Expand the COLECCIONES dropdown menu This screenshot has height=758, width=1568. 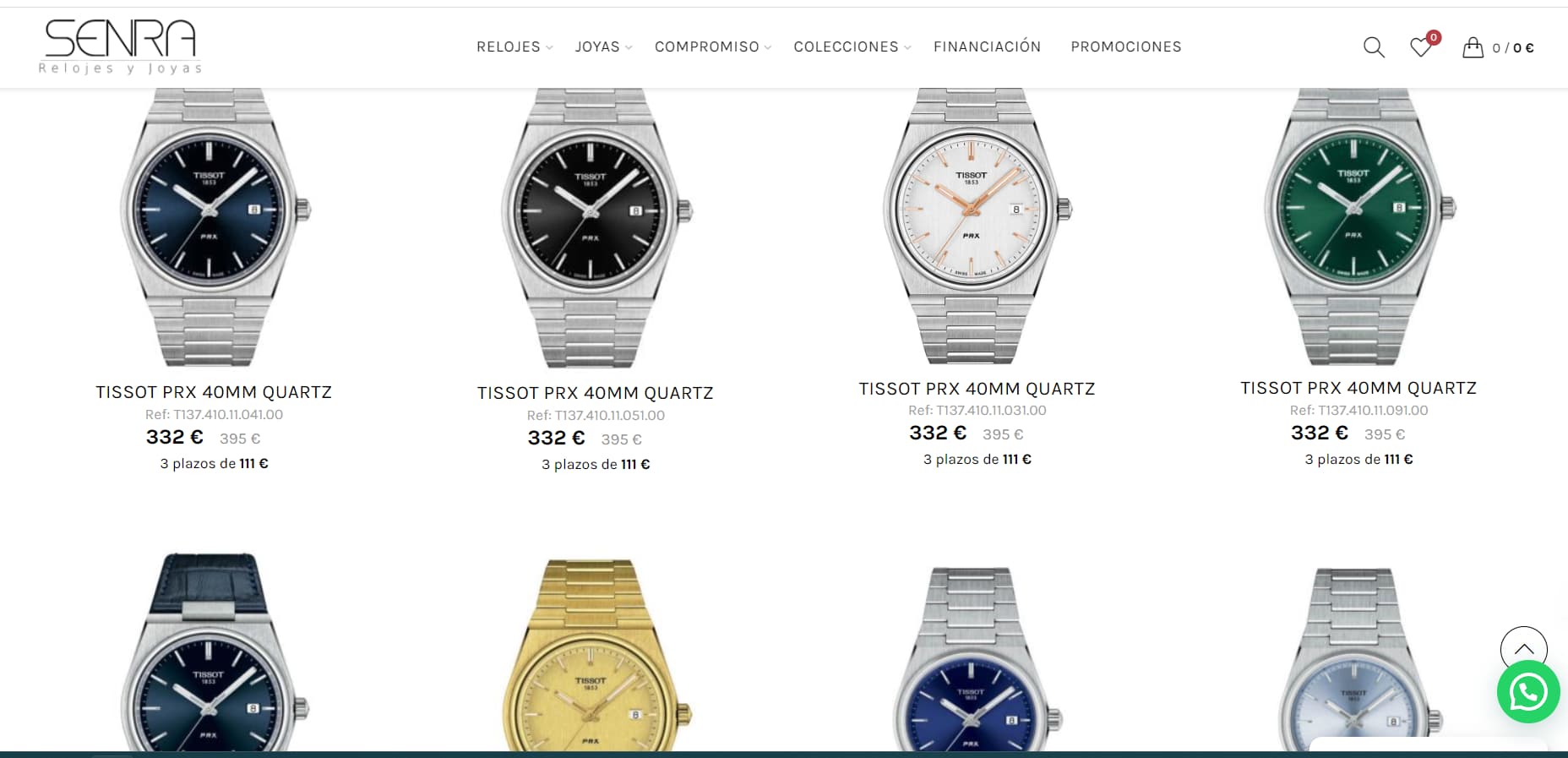point(852,47)
